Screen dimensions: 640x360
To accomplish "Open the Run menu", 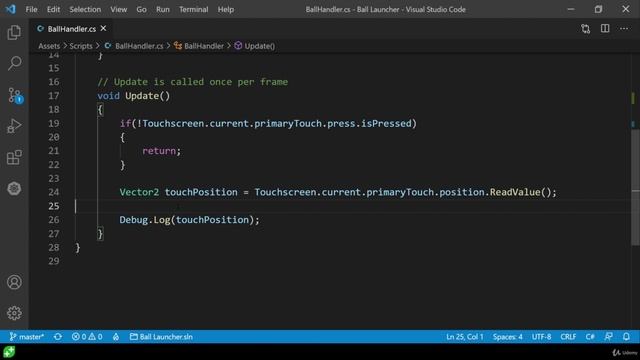I will click(x=162, y=9).
